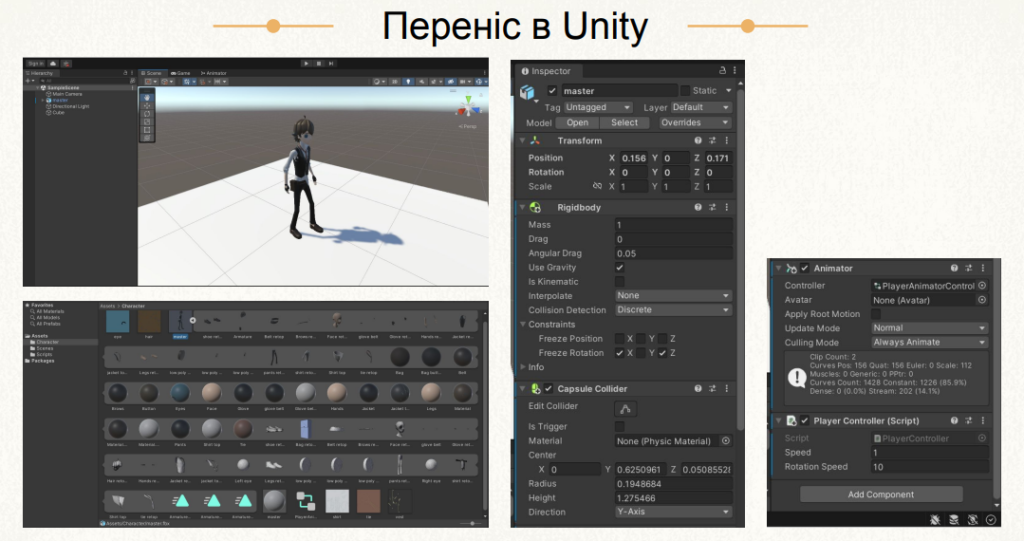
Task: Open the Tag dropdown (Untagged)
Action: click(598, 107)
